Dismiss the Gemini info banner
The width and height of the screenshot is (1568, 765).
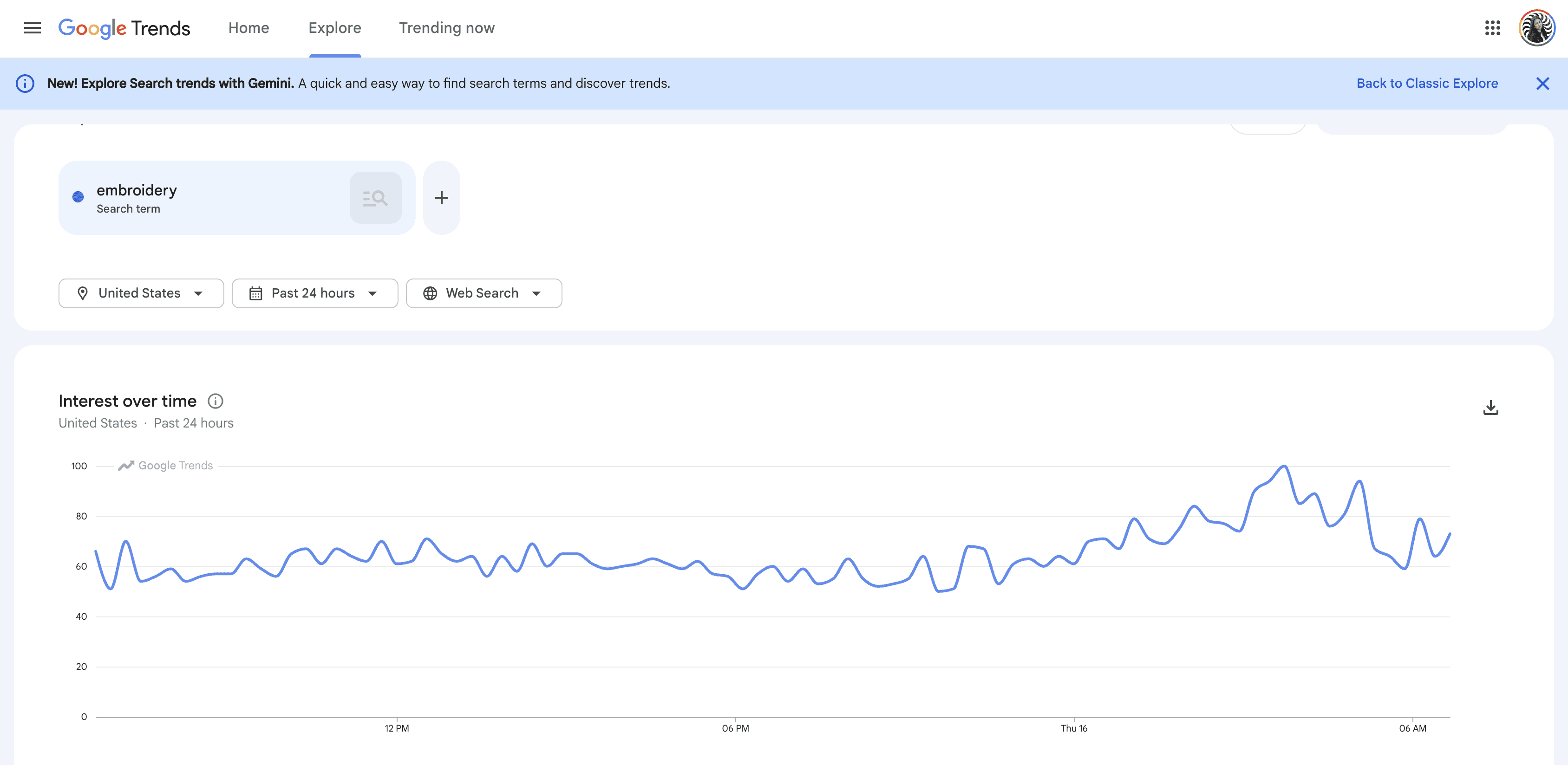pyautogui.click(x=1542, y=84)
